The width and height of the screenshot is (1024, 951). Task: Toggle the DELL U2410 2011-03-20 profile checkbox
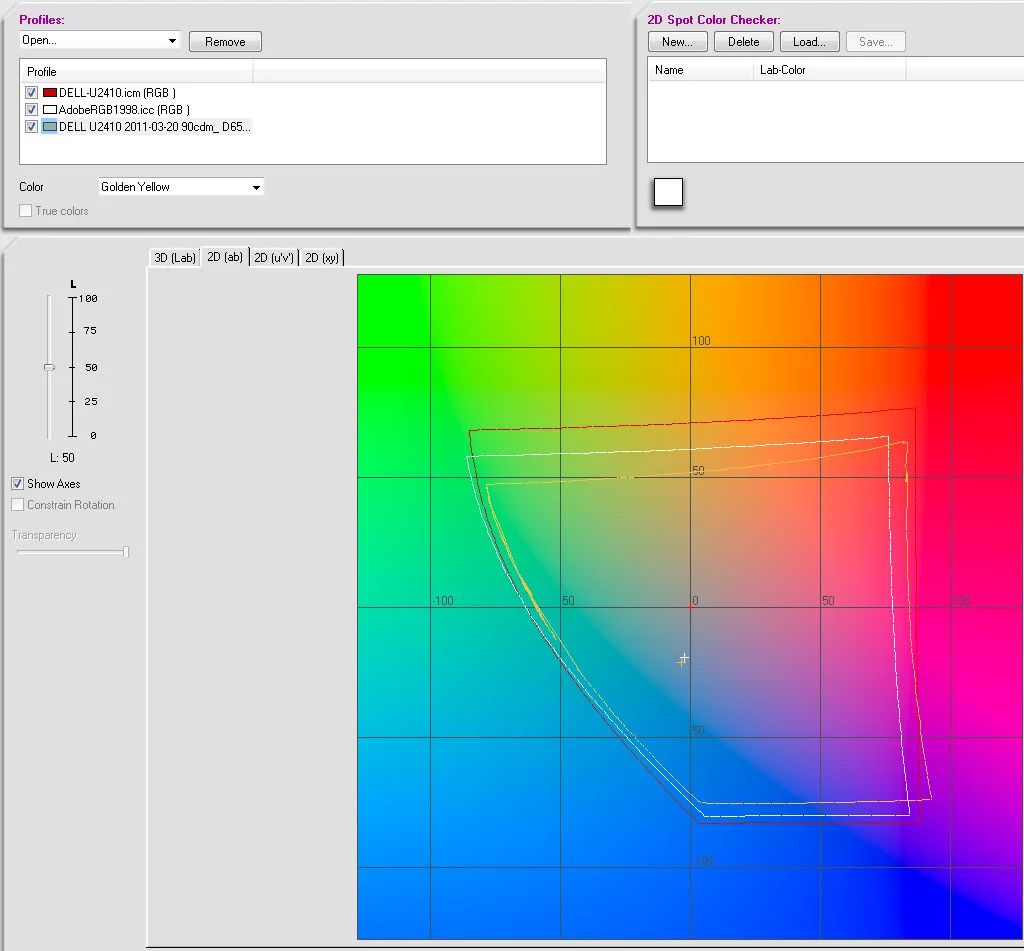[x=31, y=127]
